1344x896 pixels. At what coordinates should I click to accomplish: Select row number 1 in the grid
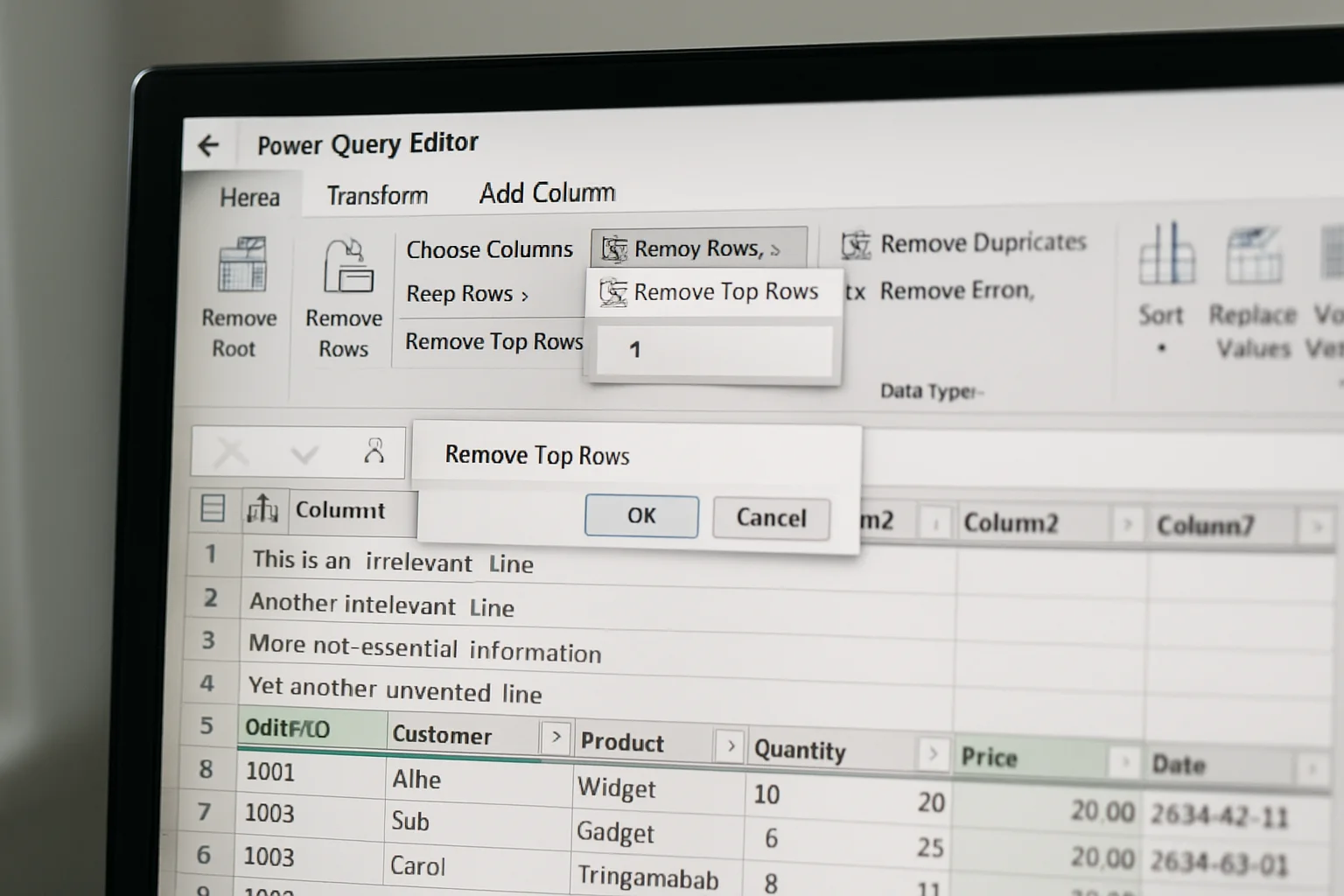tap(210, 554)
